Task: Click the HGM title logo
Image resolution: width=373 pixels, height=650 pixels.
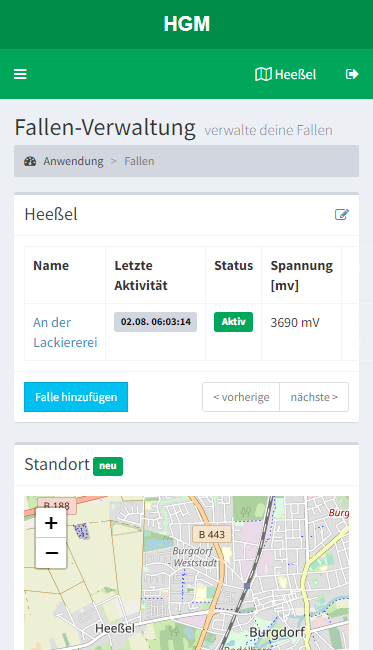Action: [186, 24]
